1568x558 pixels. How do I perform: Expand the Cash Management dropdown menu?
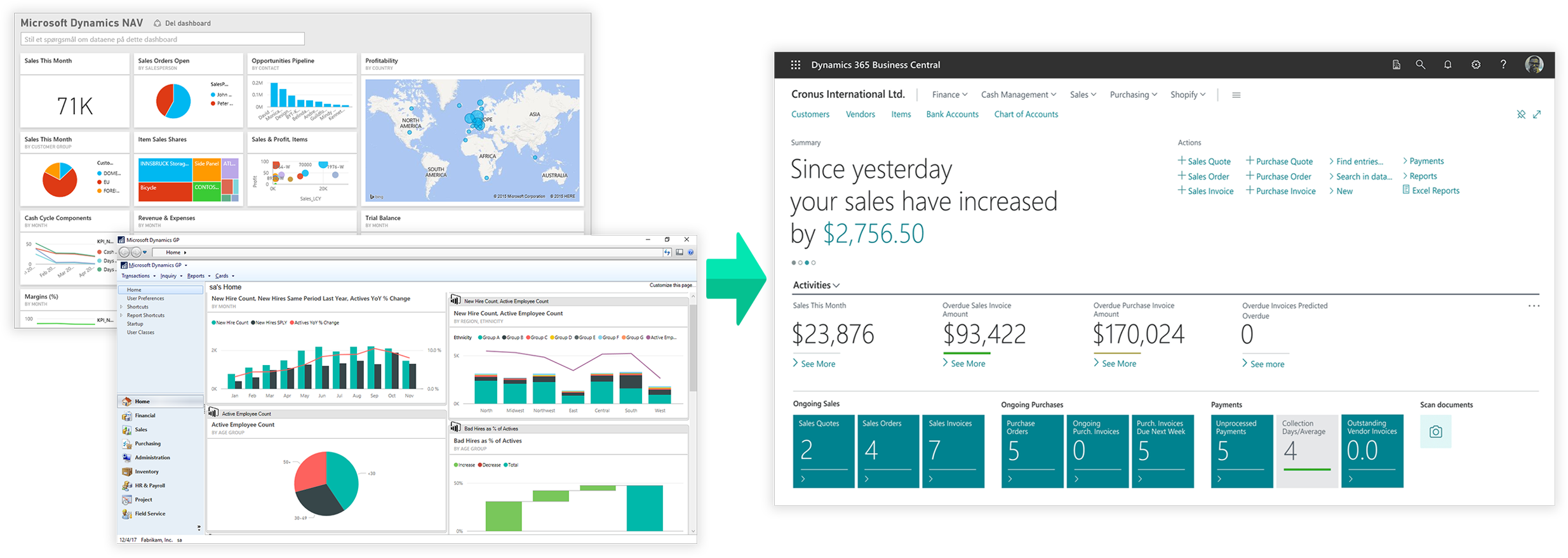pyautogui.click(x=1019, y=95)
